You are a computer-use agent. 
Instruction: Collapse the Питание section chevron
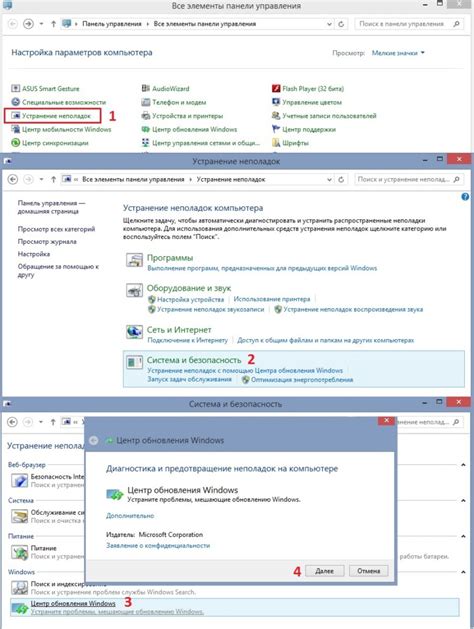(x=463, y=536)
